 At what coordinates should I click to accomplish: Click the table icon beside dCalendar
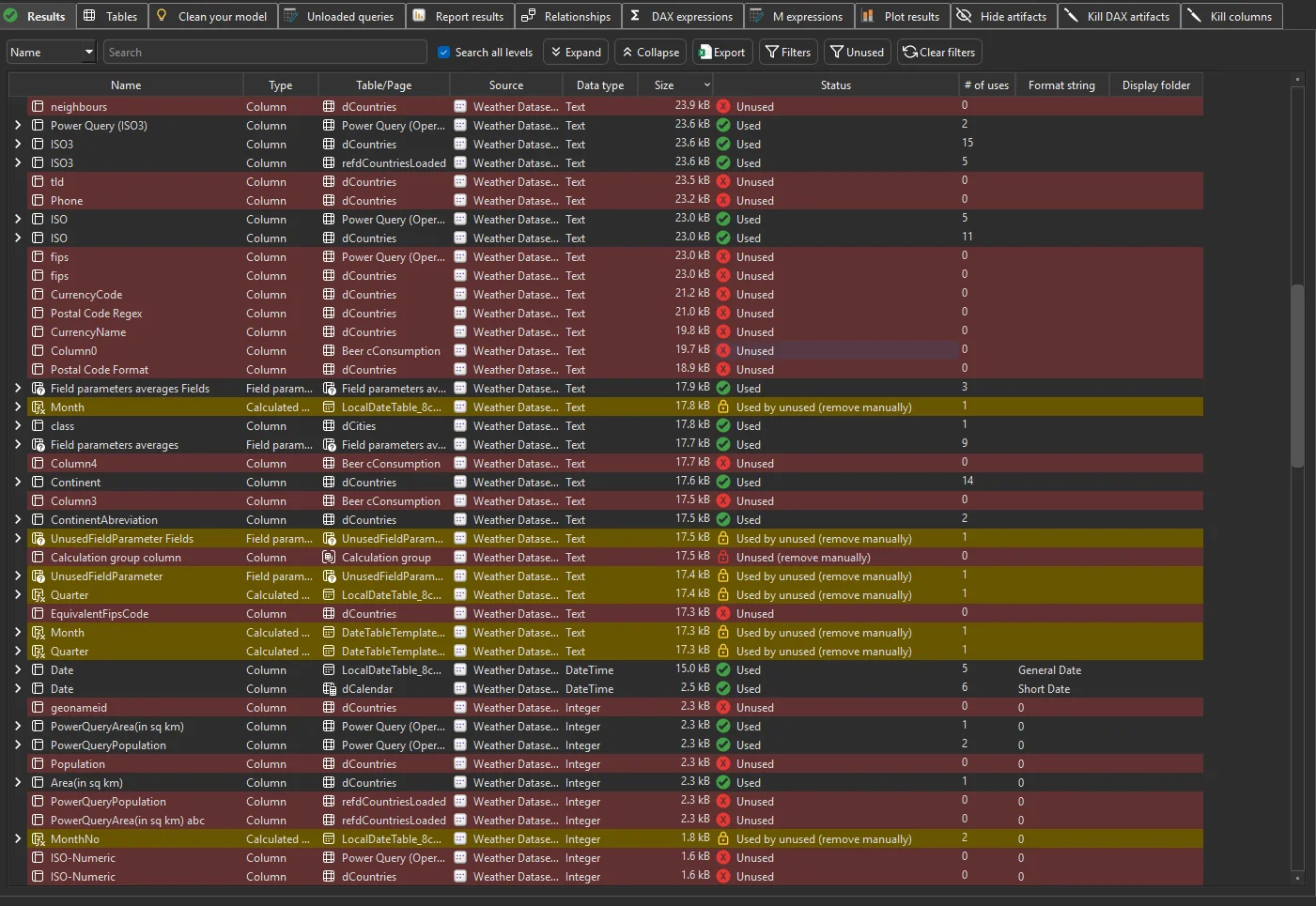[329, 688]
